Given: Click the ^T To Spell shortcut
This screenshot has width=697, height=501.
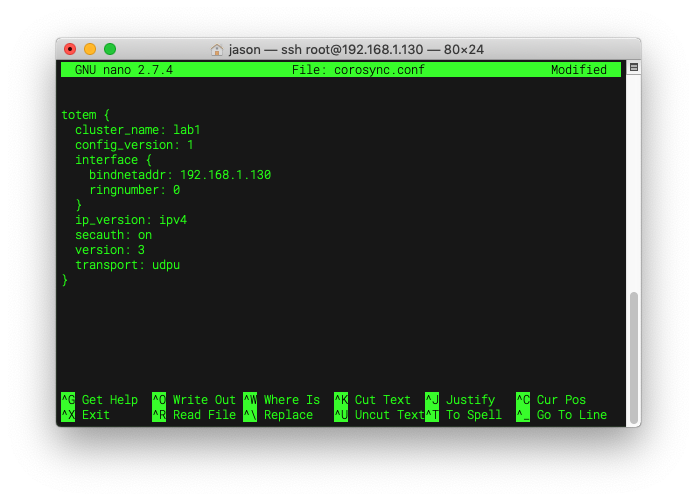Looking at the screenshot, I should (x=464, y=415).
